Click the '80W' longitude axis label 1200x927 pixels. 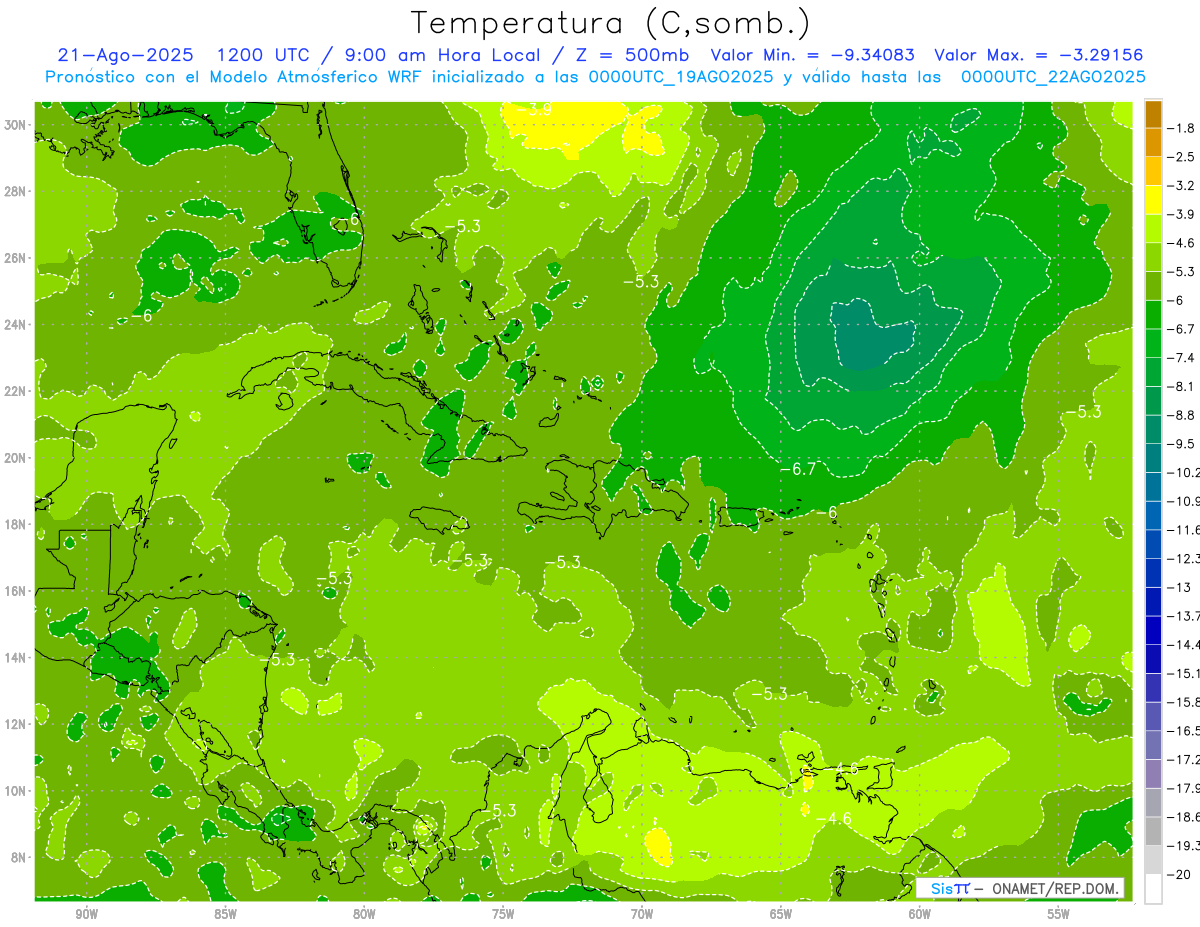(x=364, y=914)
